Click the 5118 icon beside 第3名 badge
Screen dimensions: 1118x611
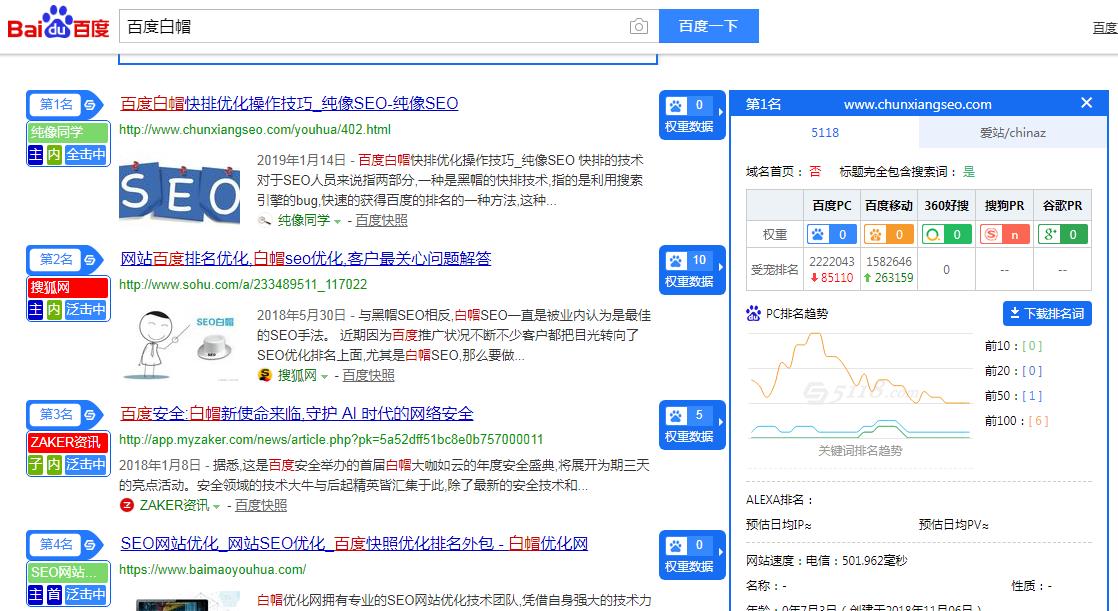point(90,415)
